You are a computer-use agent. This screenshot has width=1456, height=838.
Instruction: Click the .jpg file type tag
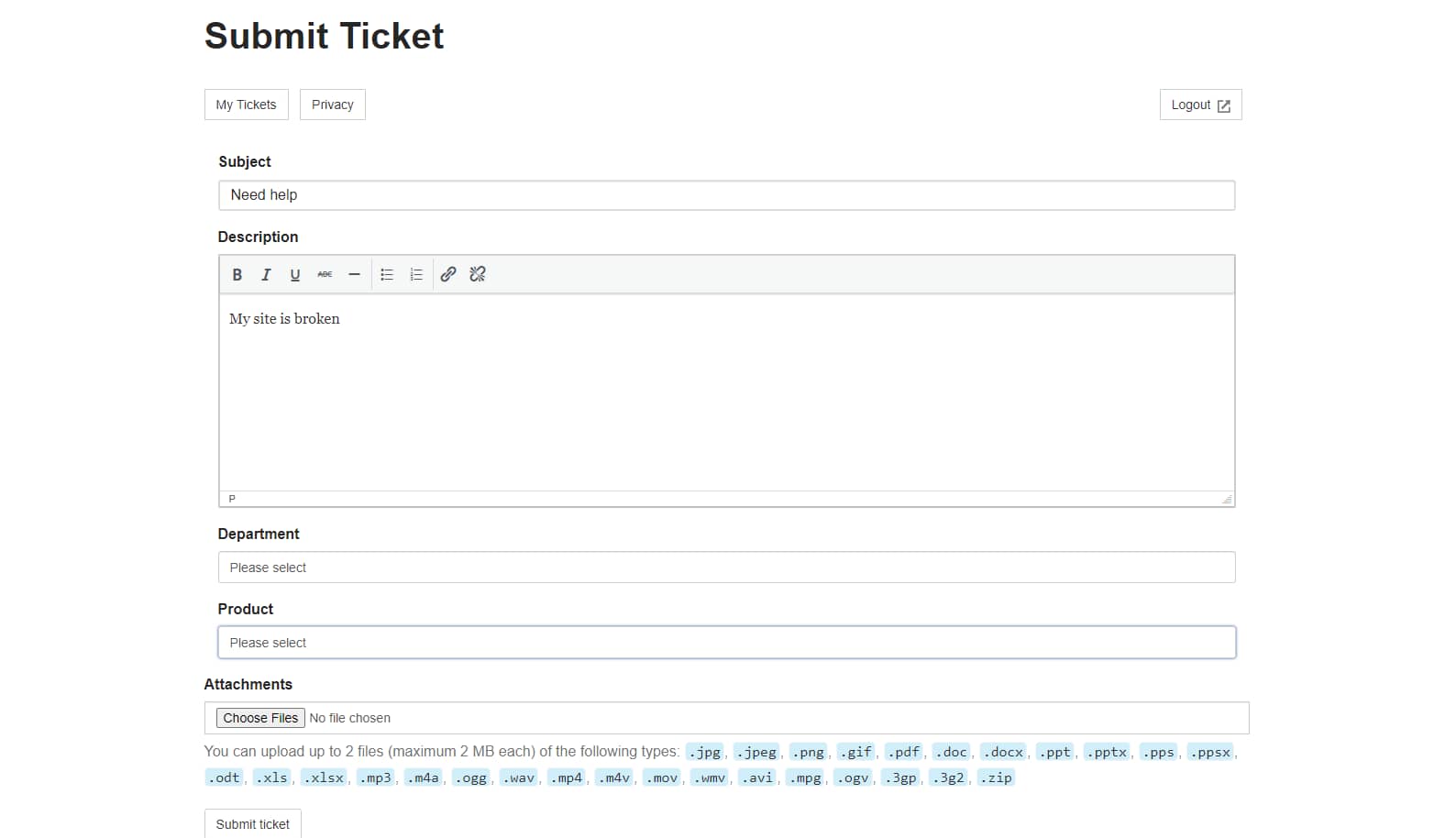pyautogui.click(x=705, y=752)
